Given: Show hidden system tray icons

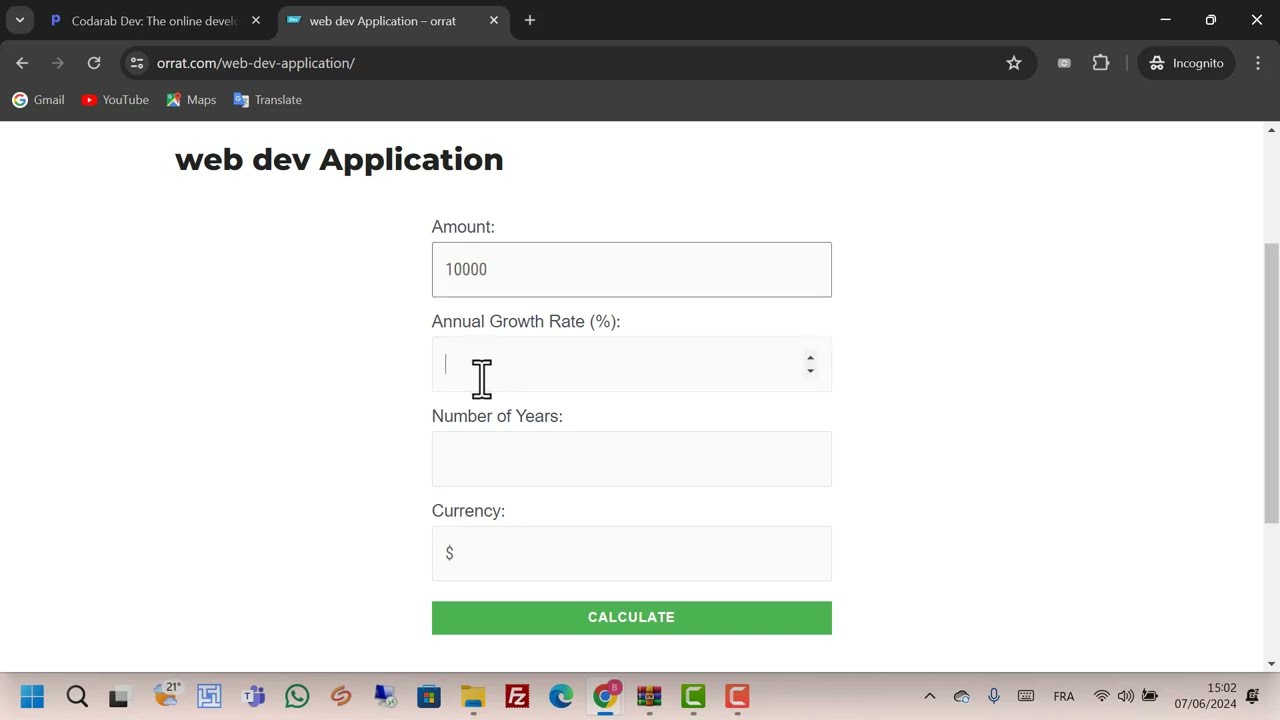Looking at the screenshot, I should point(929,696).
